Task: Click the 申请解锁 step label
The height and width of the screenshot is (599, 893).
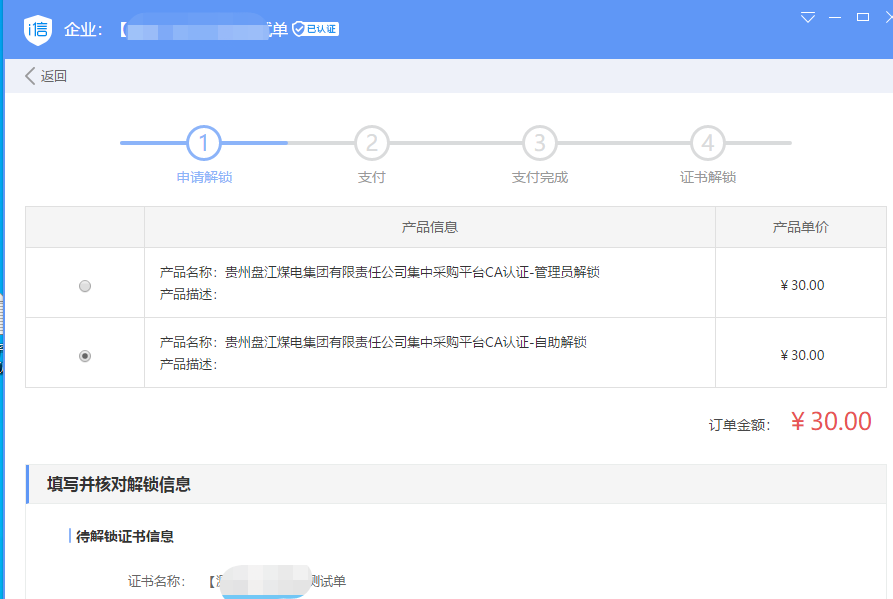Action: (x=204, y=177)
